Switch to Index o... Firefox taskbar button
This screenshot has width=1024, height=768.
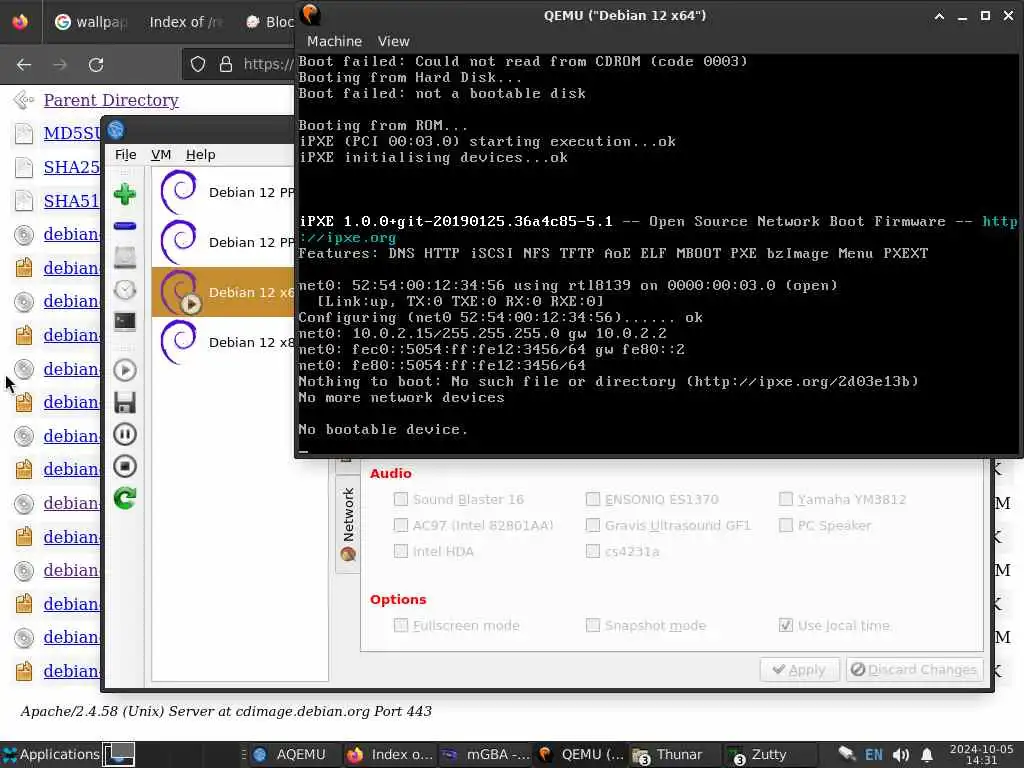click(389, 754)
